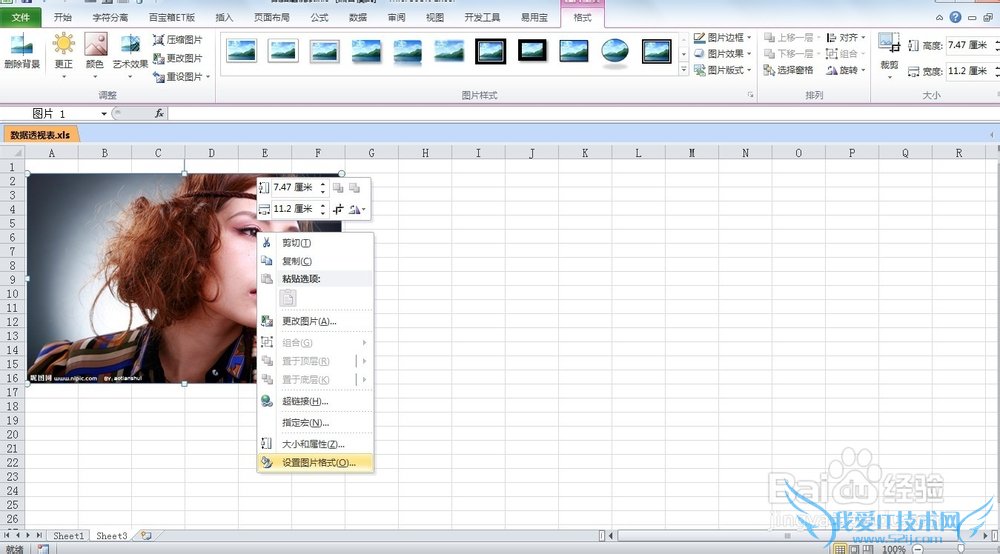The image size is (1000, 554).
Task: Click the mini toolbar width 11.2 field
Action: 295,209
